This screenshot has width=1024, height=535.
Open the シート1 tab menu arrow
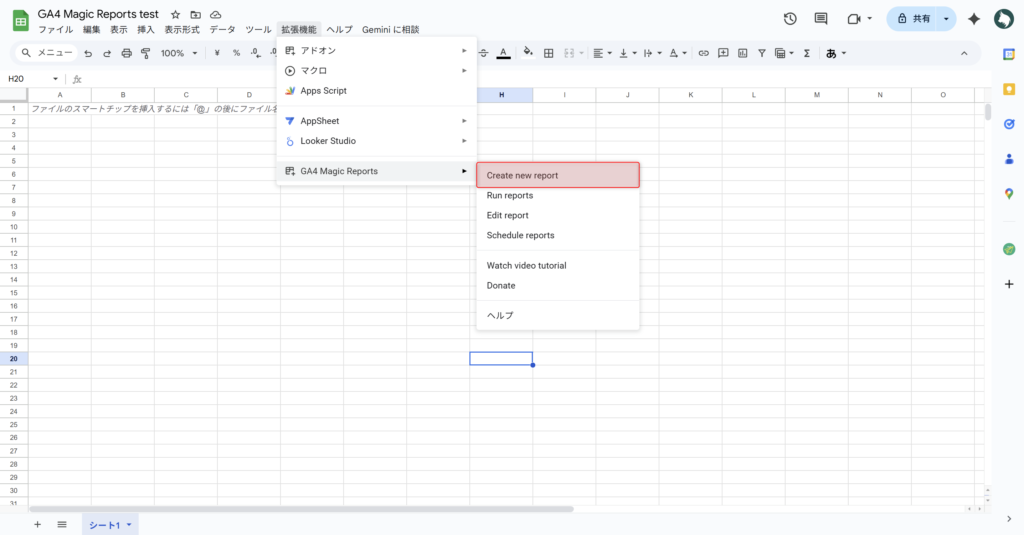(129, 525)
